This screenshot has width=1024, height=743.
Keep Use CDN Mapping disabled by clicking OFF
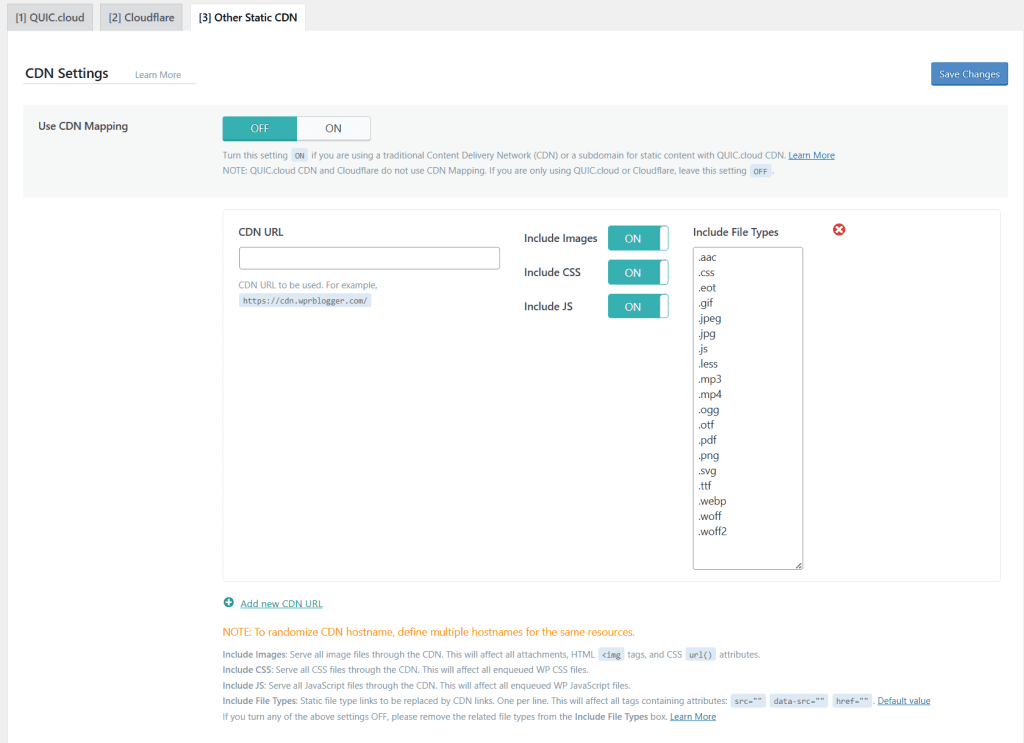259,128
